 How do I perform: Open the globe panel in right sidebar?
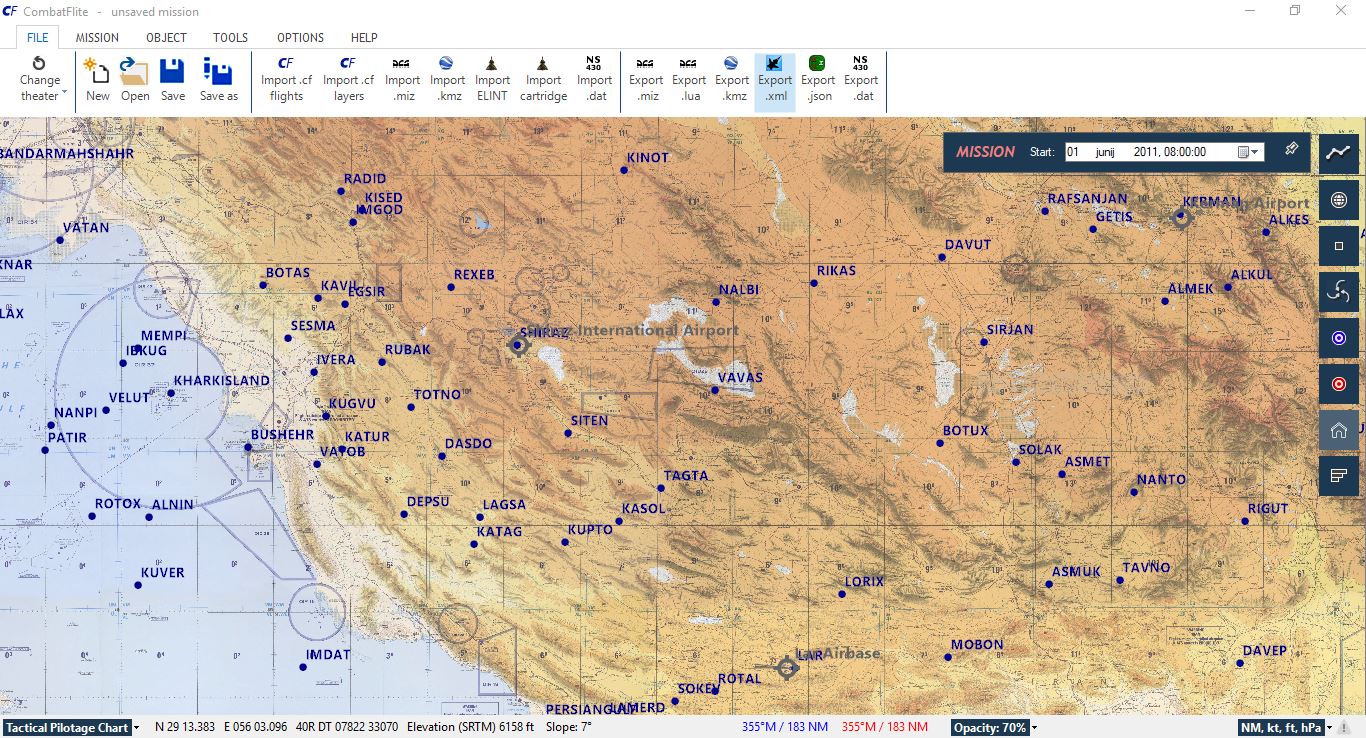[1338, 199]
